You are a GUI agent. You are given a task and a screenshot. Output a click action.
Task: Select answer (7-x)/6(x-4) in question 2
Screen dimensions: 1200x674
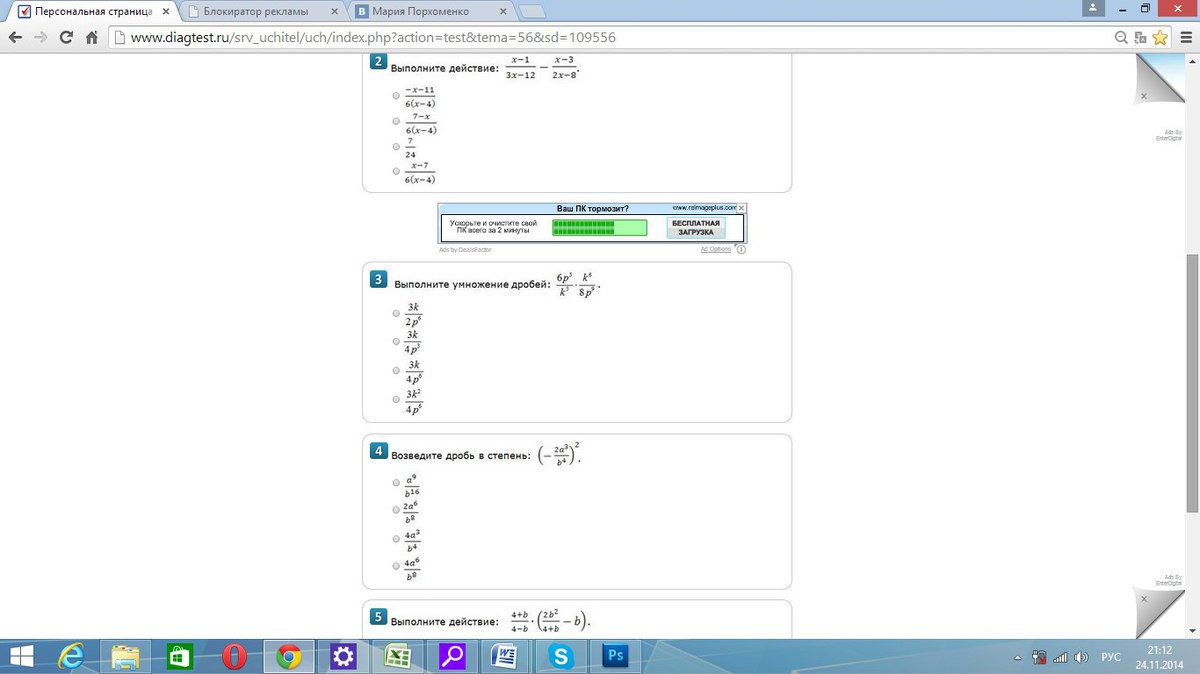(x=397, y=121)
